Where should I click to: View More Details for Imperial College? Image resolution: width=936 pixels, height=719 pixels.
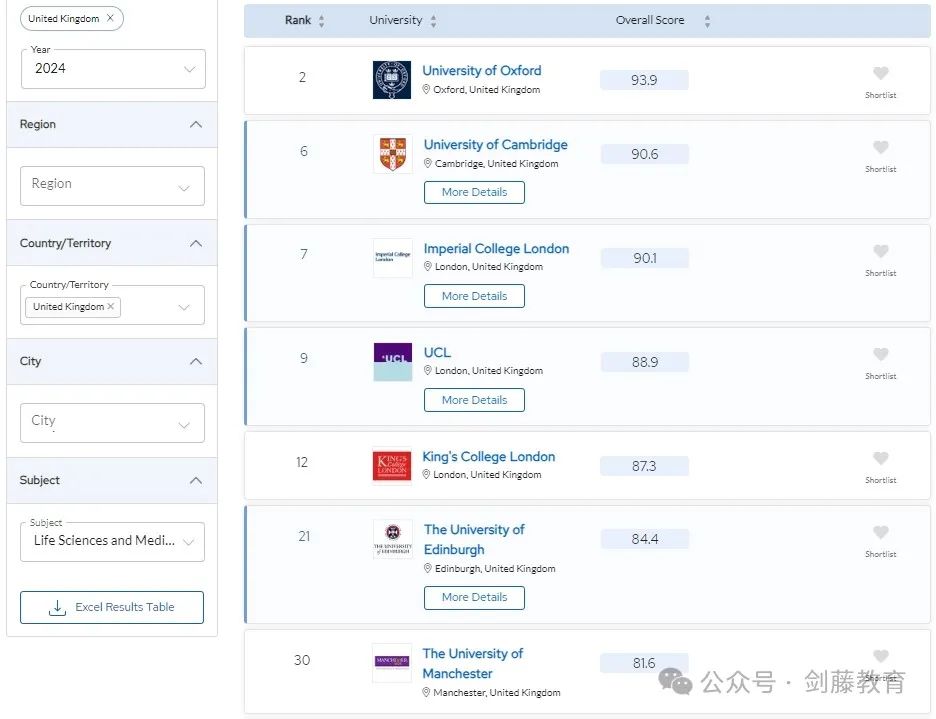click(x=475, y=296)
